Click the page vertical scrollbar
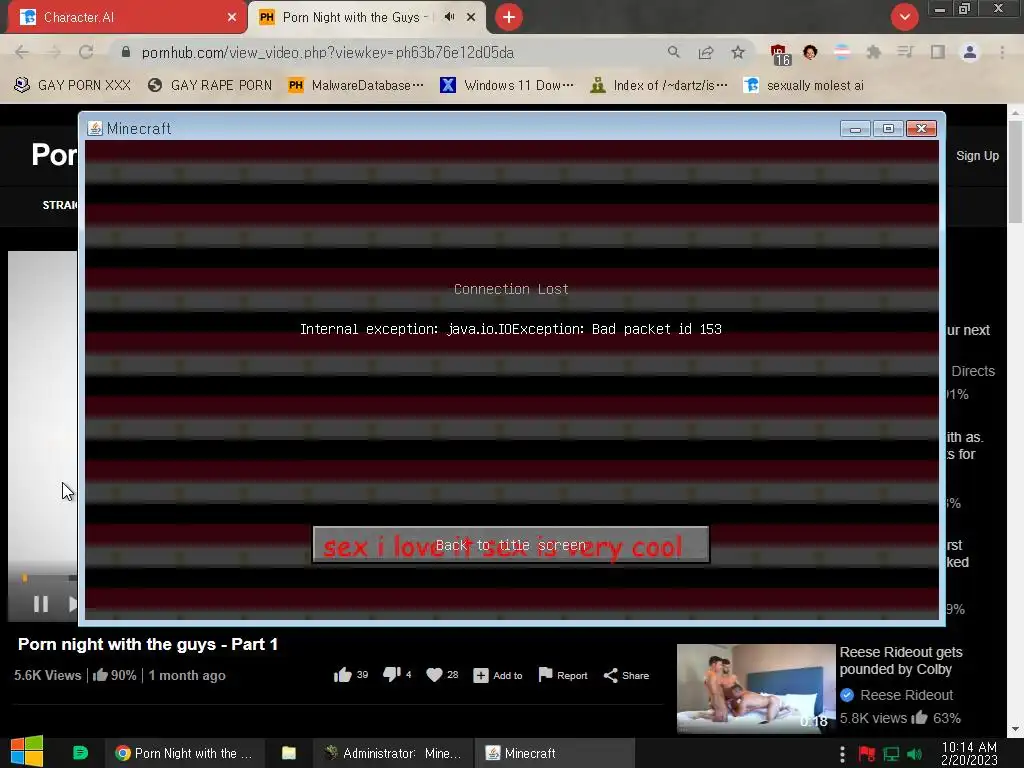Image resolution: width=1024 pixels, height=768 pixels. click(1015, 172)
